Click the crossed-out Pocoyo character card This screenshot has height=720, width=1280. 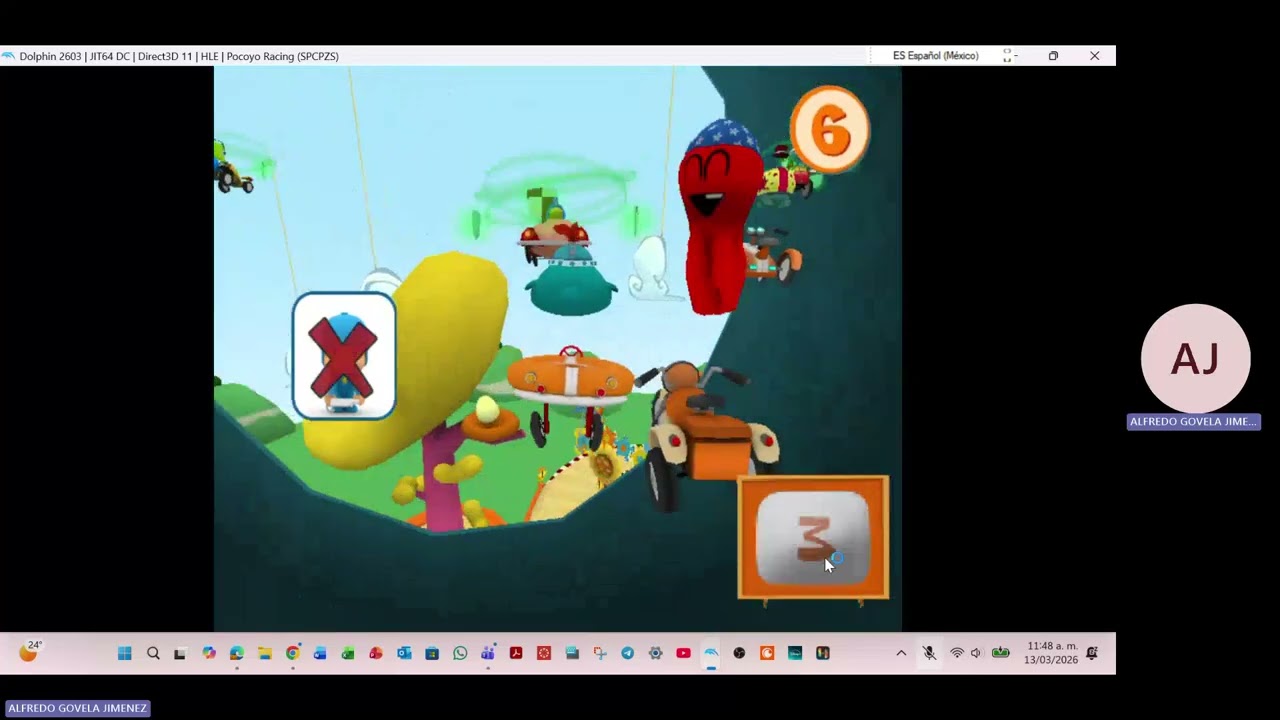344,356
